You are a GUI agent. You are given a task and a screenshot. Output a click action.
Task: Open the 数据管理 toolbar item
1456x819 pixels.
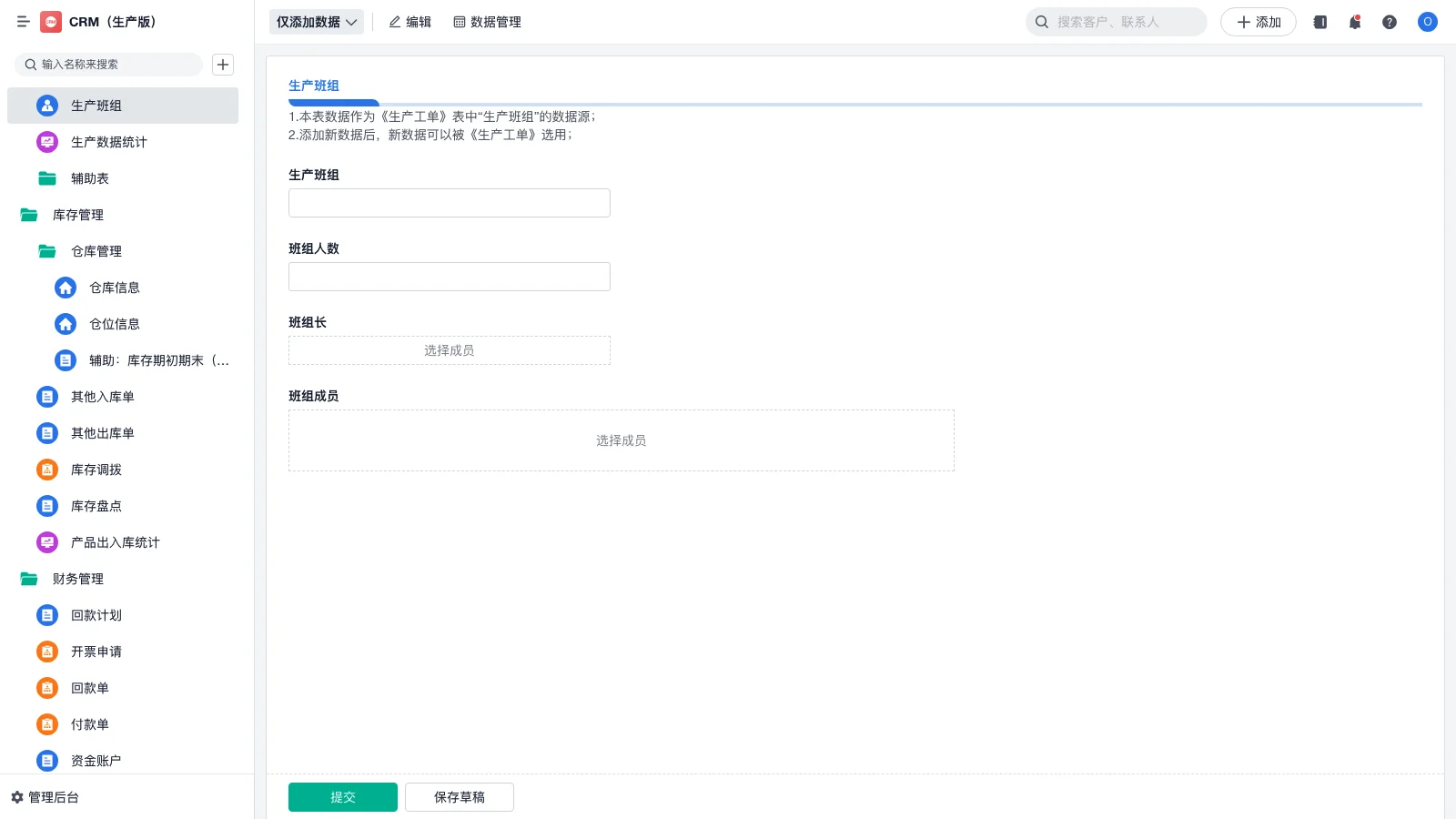pyautogui.click(x=488, y=22)
